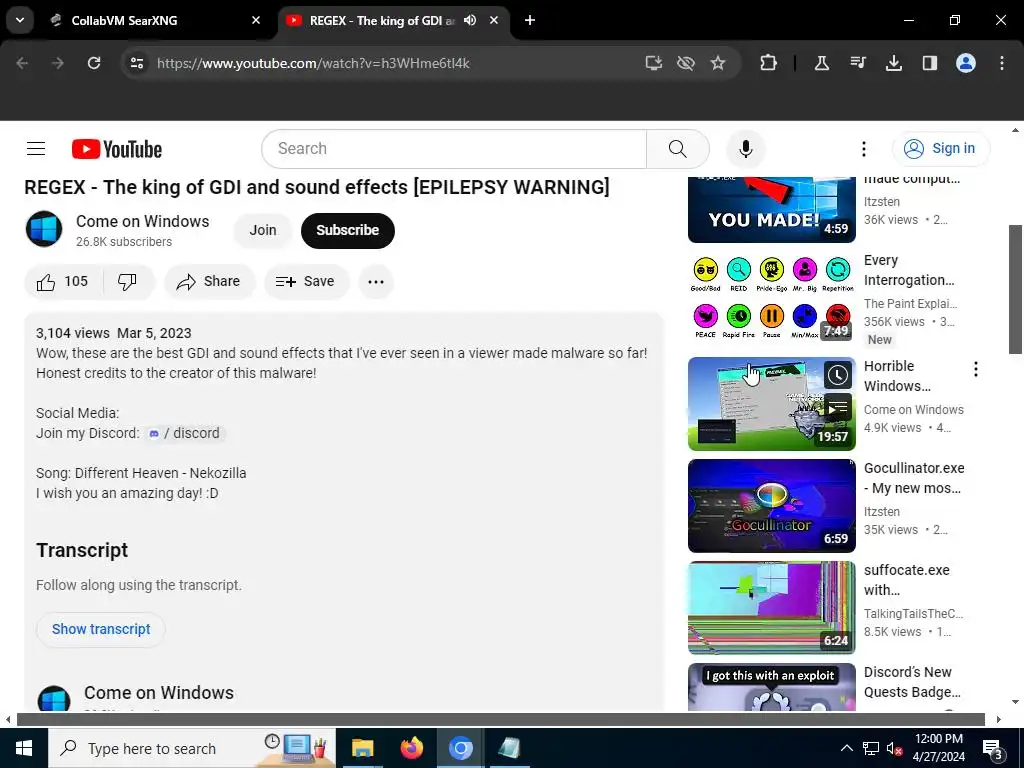
Task: Open the 'YOU MADE!' video thumbnail
Action: 771,210
